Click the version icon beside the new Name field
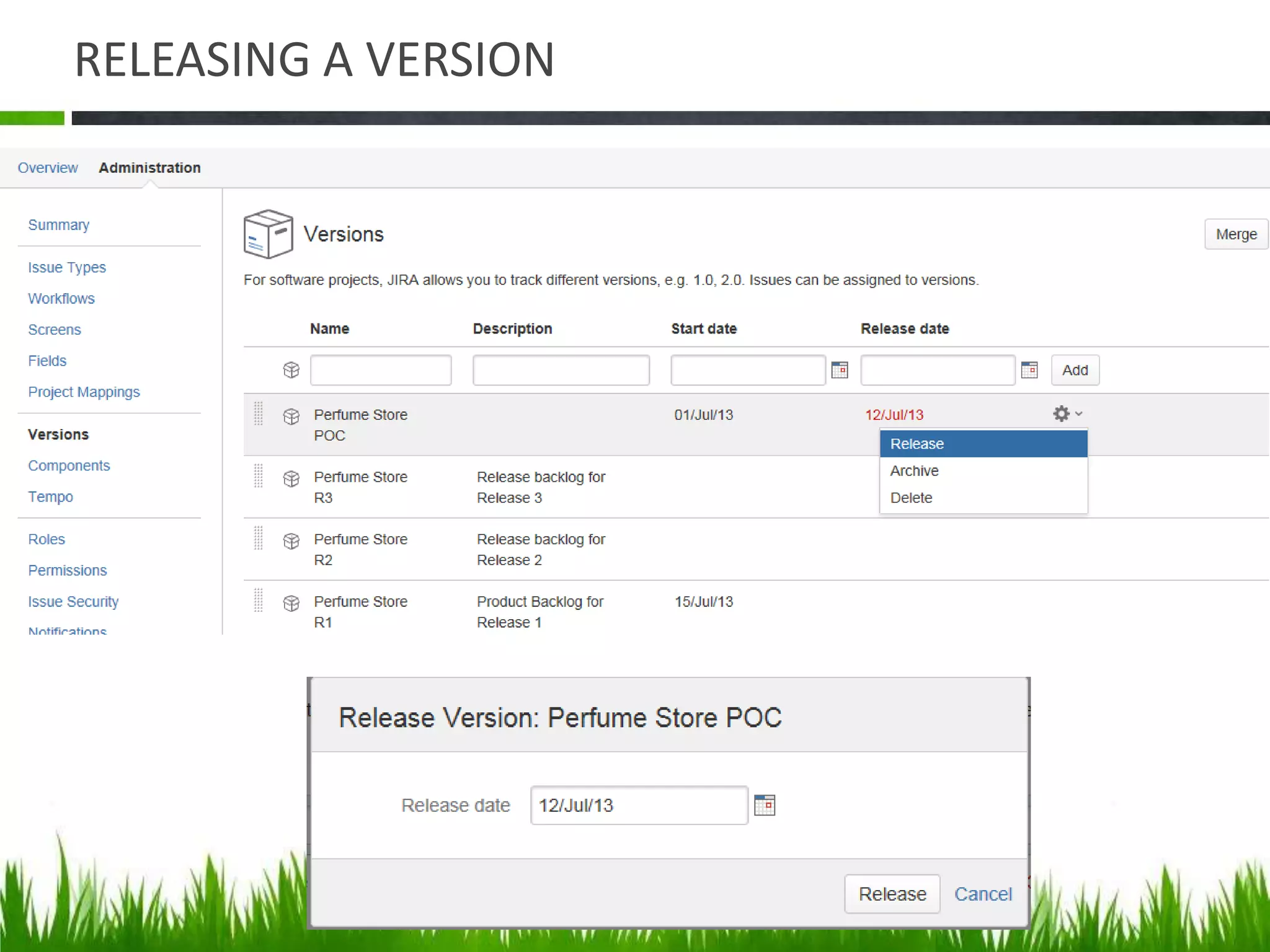Screen dimensions: 1270x952 (x=291, y=370)
